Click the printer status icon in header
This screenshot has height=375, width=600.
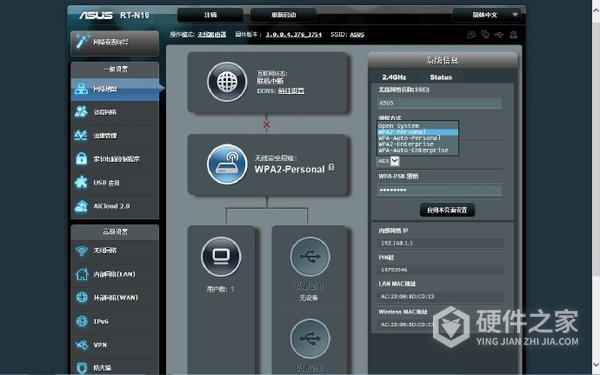[513, 34]
